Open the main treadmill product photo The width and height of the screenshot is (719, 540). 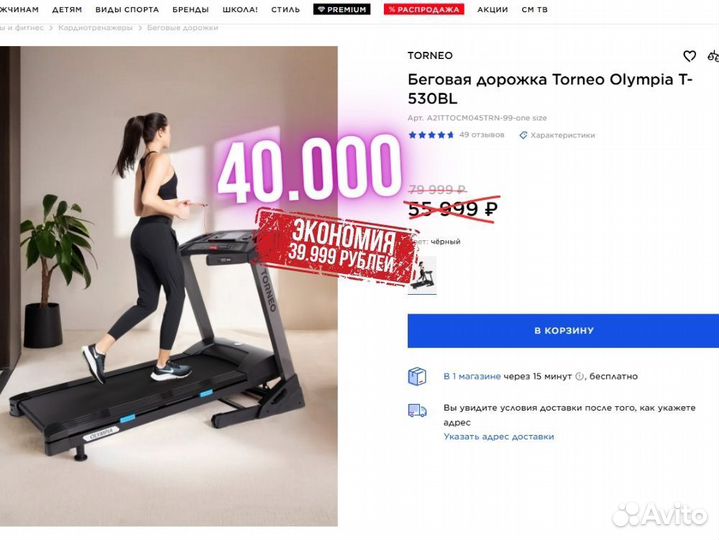pos(169,286)
